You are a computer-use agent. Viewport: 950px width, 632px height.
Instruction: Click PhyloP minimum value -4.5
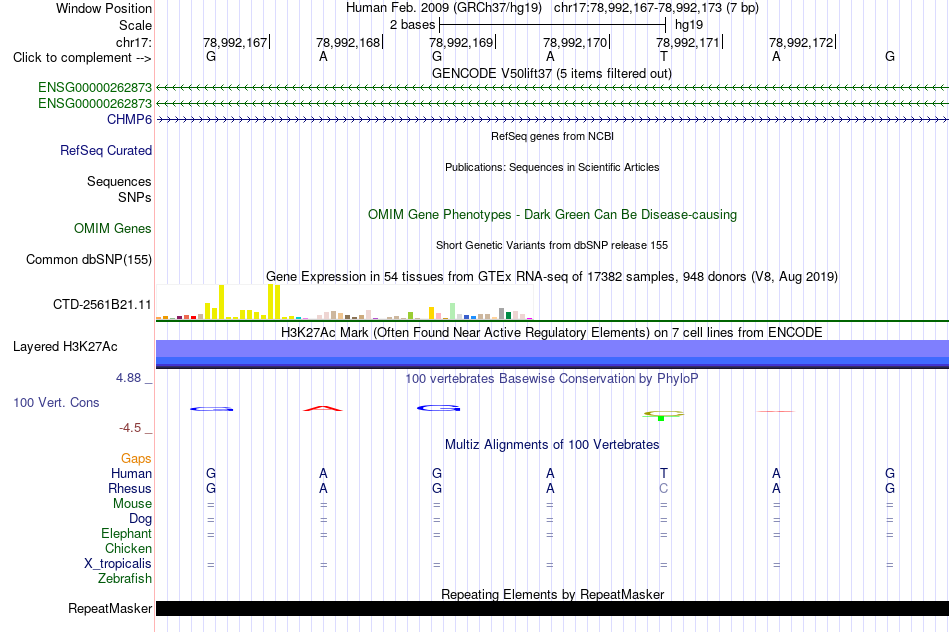point(130,428)
